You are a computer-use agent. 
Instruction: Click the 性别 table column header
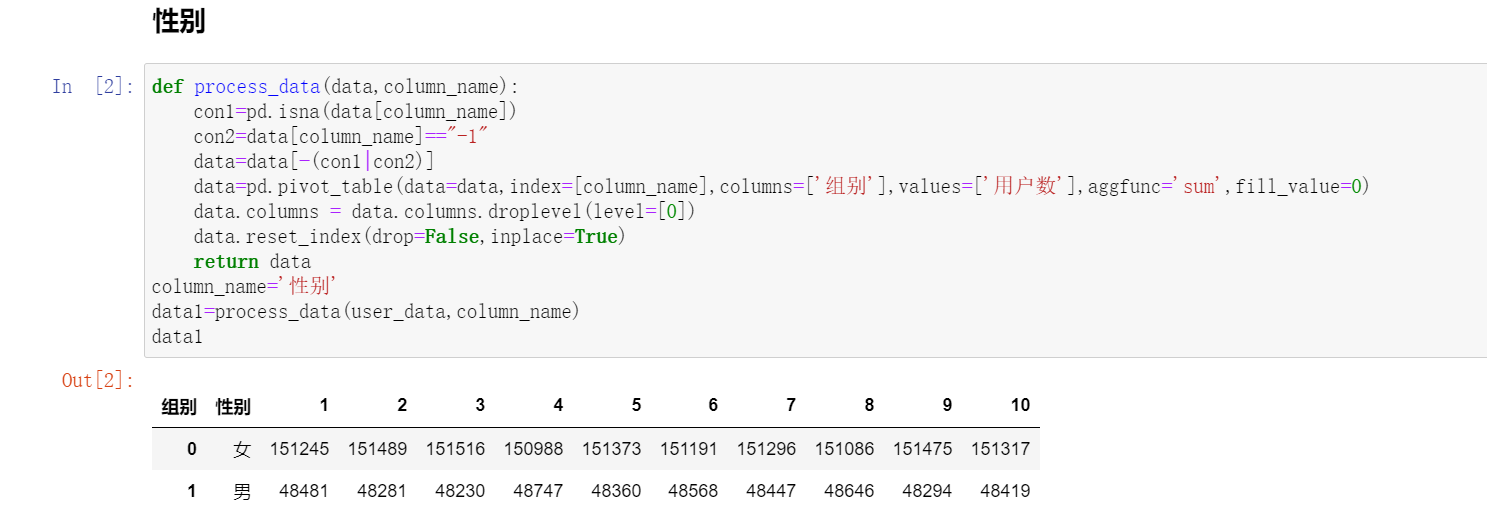[x=233, y=406]
